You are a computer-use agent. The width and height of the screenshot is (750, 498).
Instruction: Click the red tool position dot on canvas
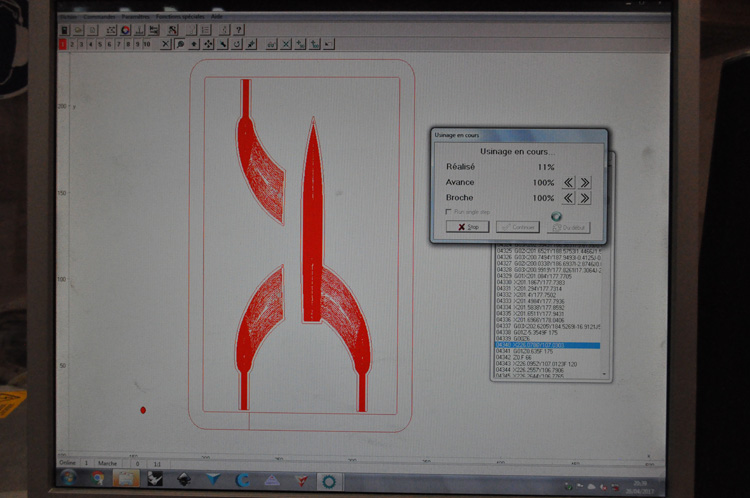pyautogui.click(x=143, y=410)
